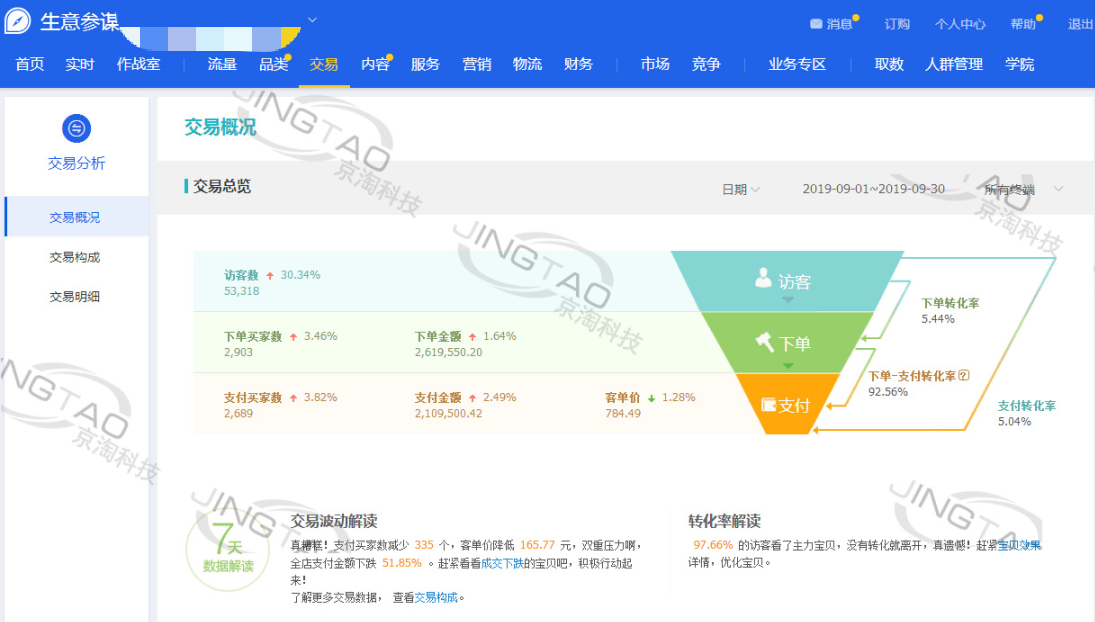Click the 个人中心 link
Screen dimensions: 1095x622
click(960, 24)
